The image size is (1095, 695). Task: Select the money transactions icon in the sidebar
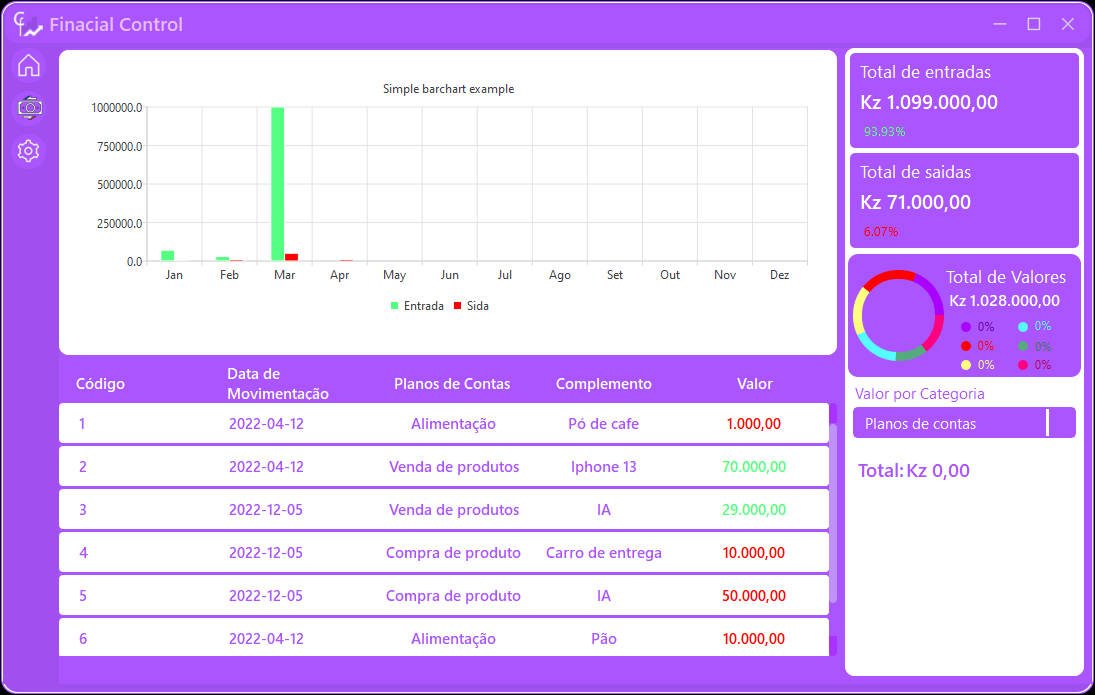click(x=29, y=108)
